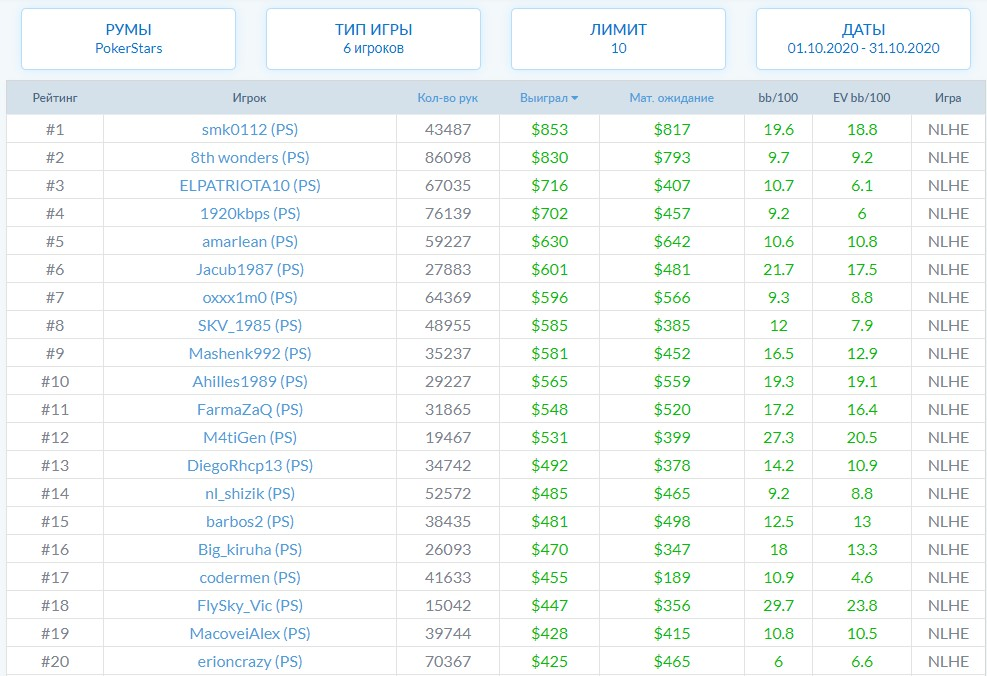Viewport: 987px width, 676px height.
Task: Sort by Выиграл column arrow
Action: [x=574, y=98]
